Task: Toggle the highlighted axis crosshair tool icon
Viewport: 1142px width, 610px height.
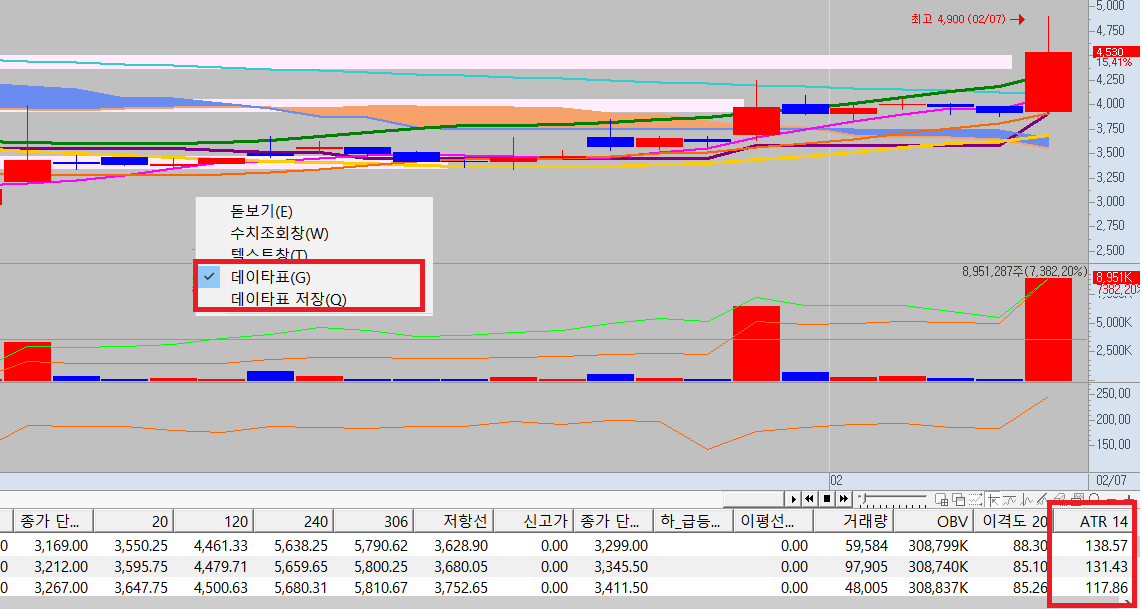Action: click(x=993, y=499)
